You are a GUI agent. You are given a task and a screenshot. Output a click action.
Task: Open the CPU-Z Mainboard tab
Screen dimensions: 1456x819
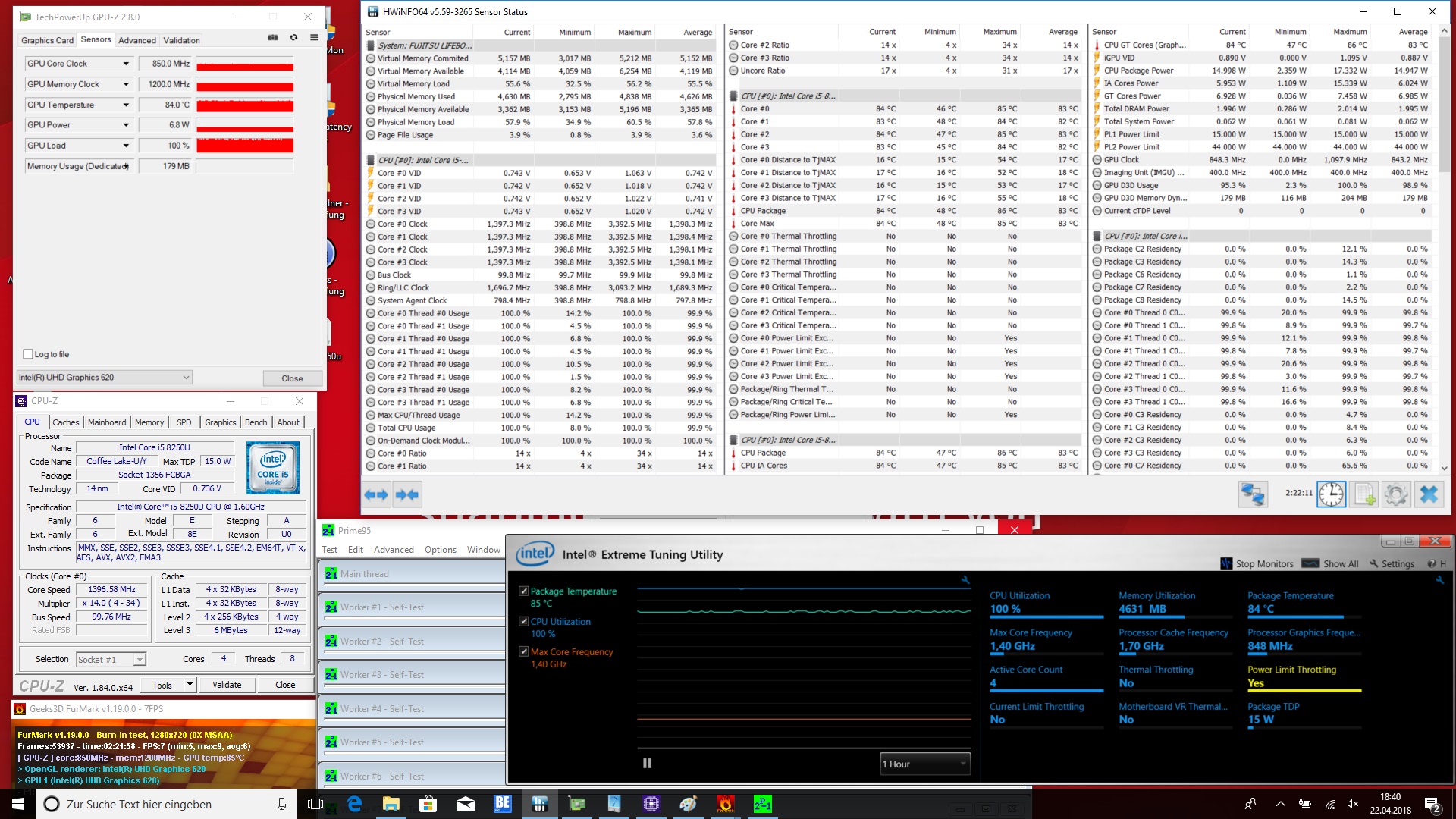pyautogui.click(x=107, y=422)
